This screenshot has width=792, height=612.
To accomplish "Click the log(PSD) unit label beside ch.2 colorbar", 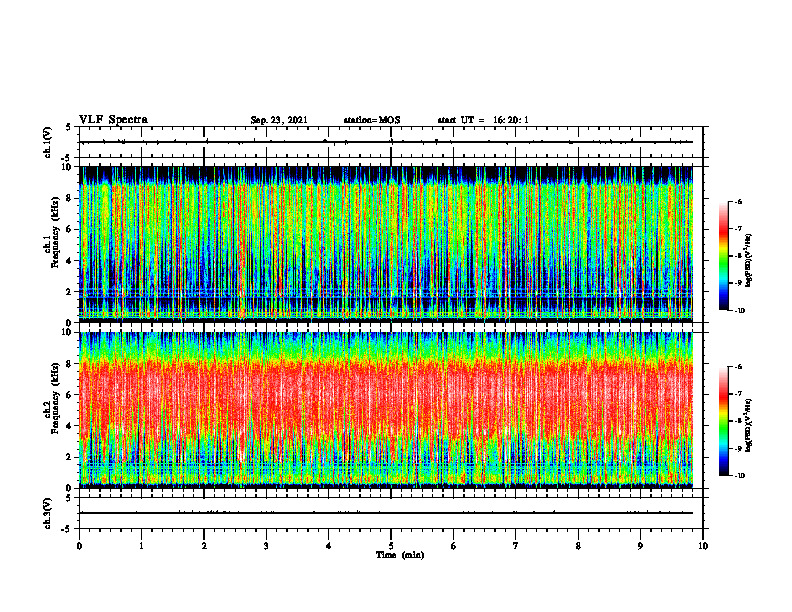I will coord(750,425).
